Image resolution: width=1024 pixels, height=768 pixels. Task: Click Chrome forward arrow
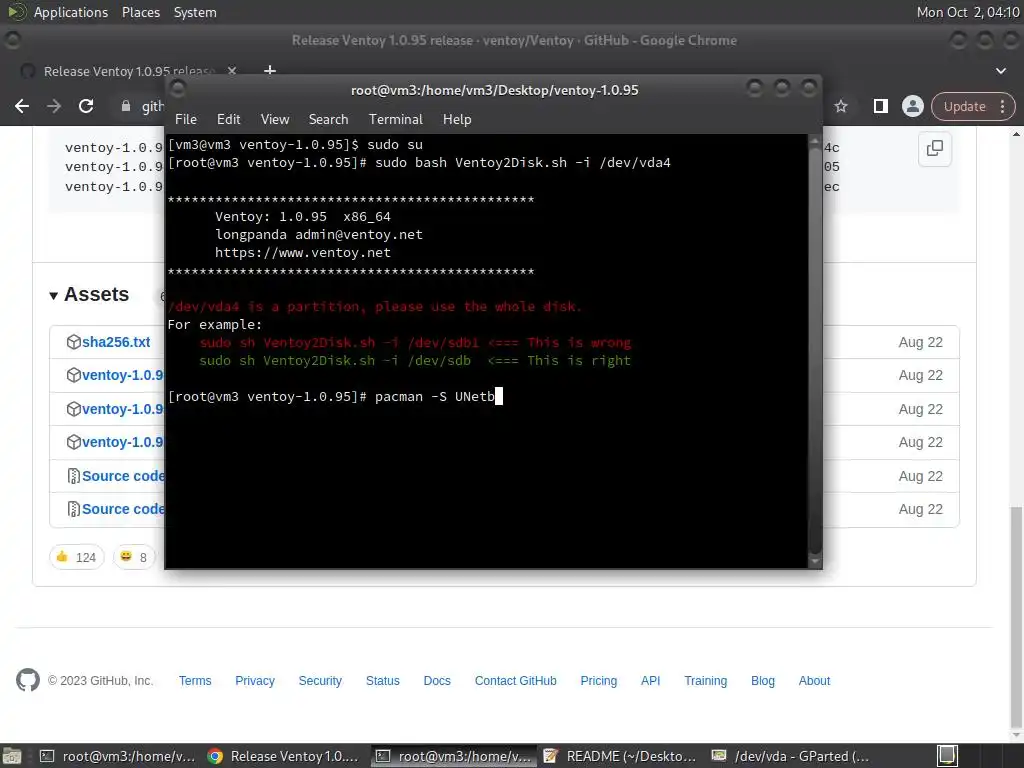[54, 106]
